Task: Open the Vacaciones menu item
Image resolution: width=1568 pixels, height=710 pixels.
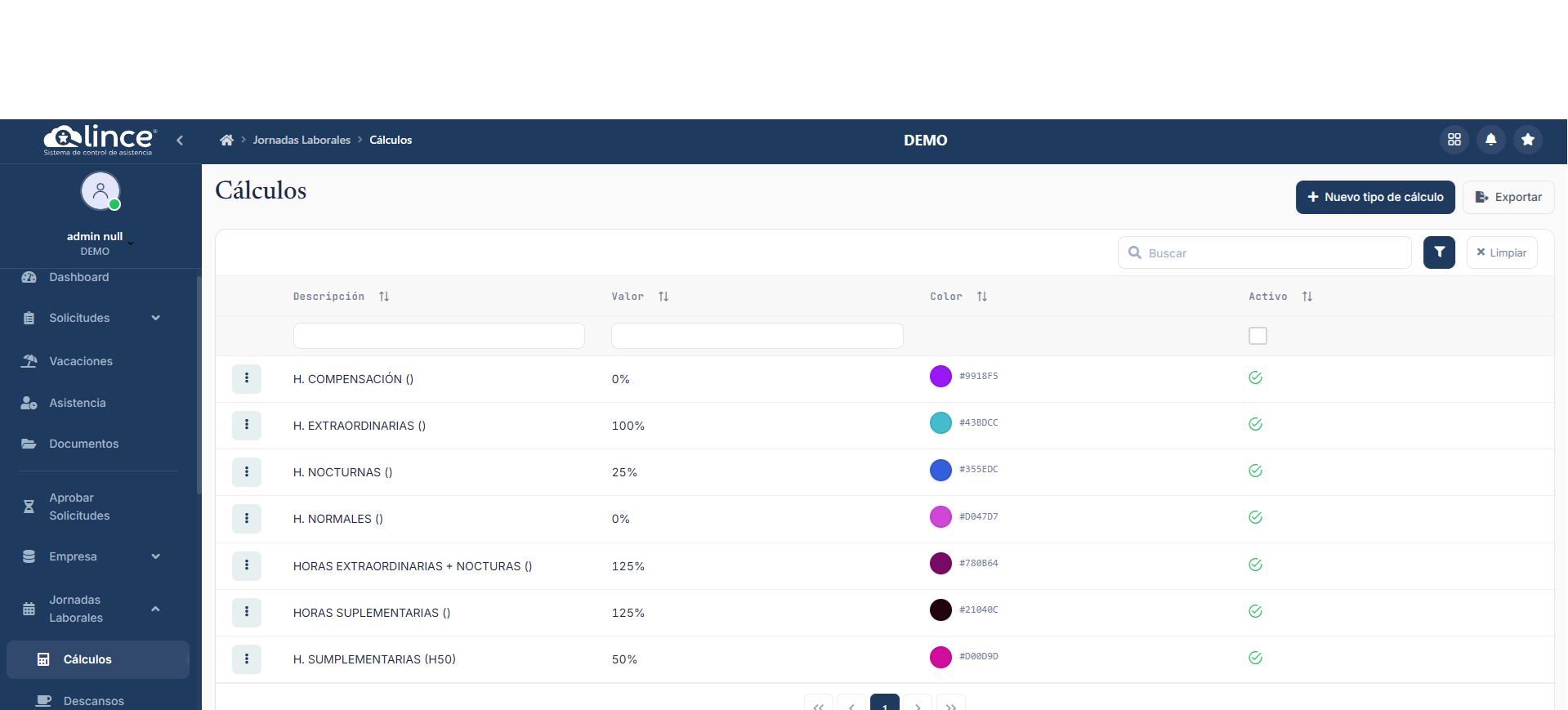Action: pos(80,361)
